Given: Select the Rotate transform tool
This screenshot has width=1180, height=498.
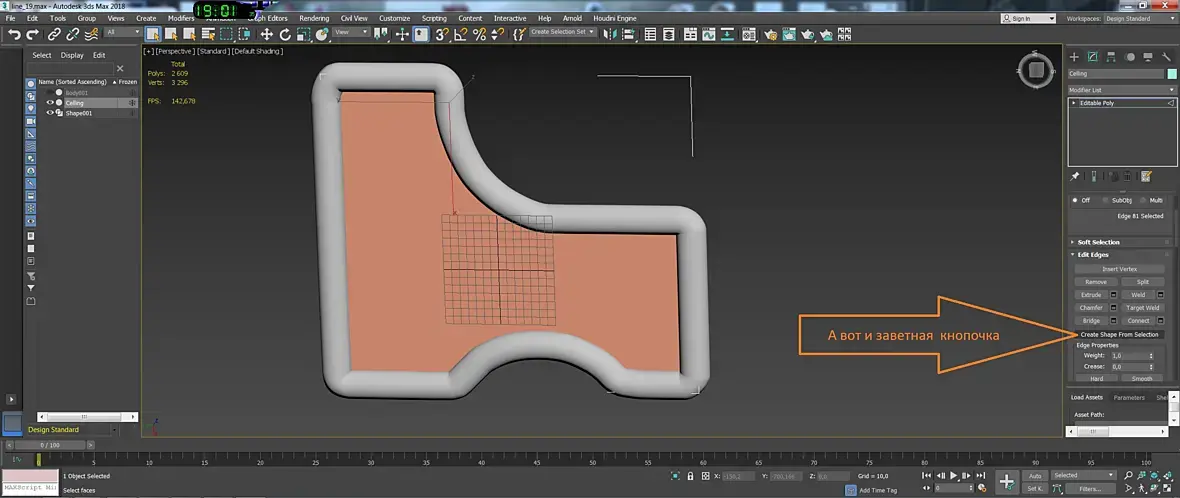Looking at the screenshot, I should coord(285,34).
